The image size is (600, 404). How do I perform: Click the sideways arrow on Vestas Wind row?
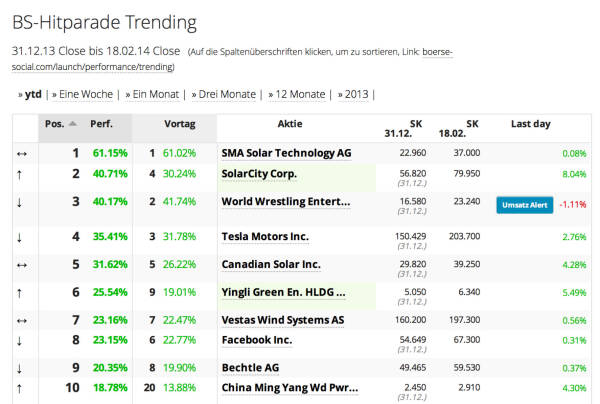[22, 321]
